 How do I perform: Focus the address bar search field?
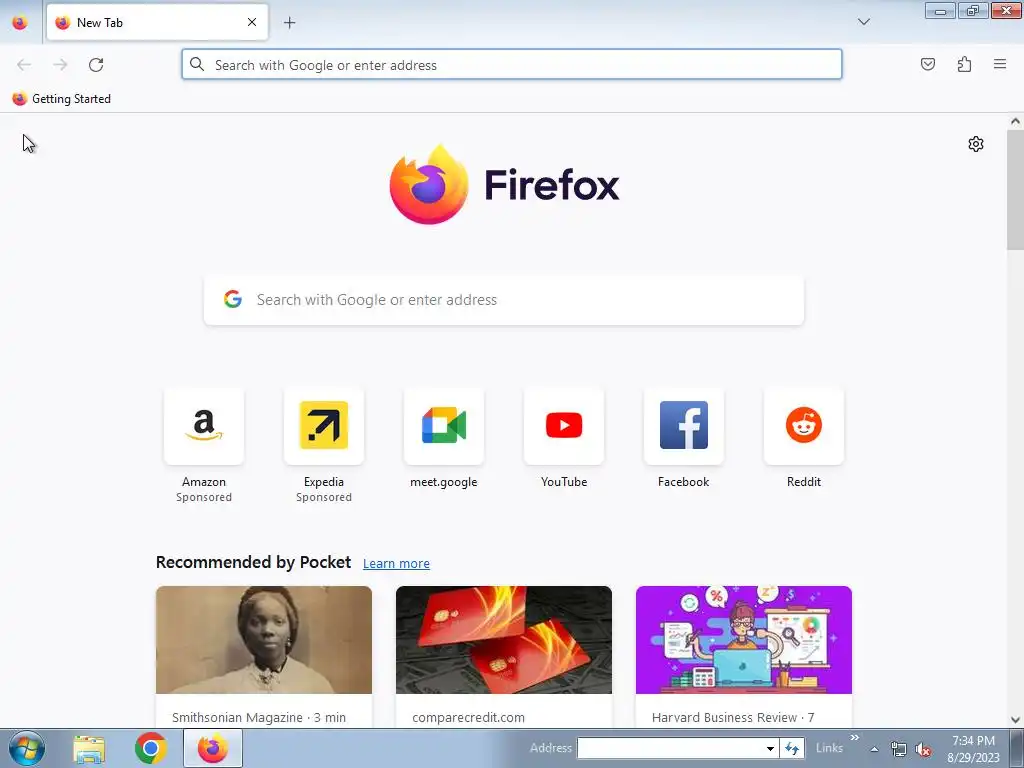coord(512,65)
